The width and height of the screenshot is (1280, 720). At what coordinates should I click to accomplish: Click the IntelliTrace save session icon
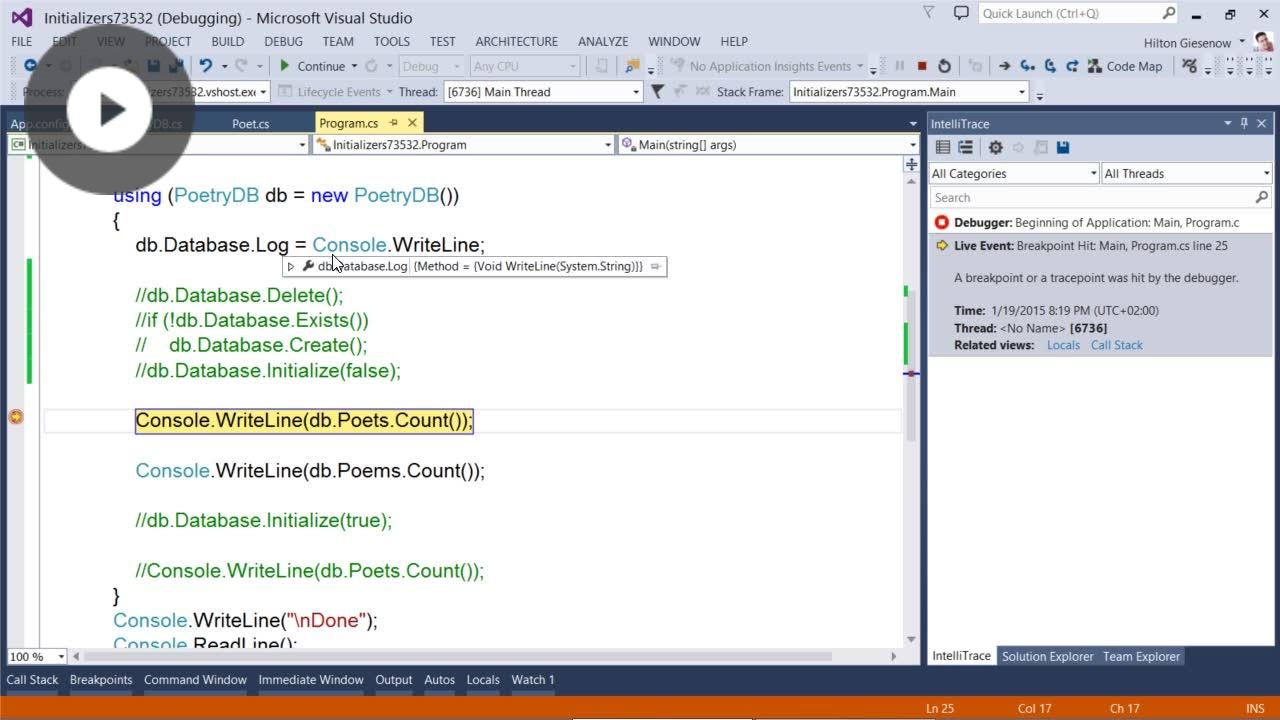[x=1063, y=147]
